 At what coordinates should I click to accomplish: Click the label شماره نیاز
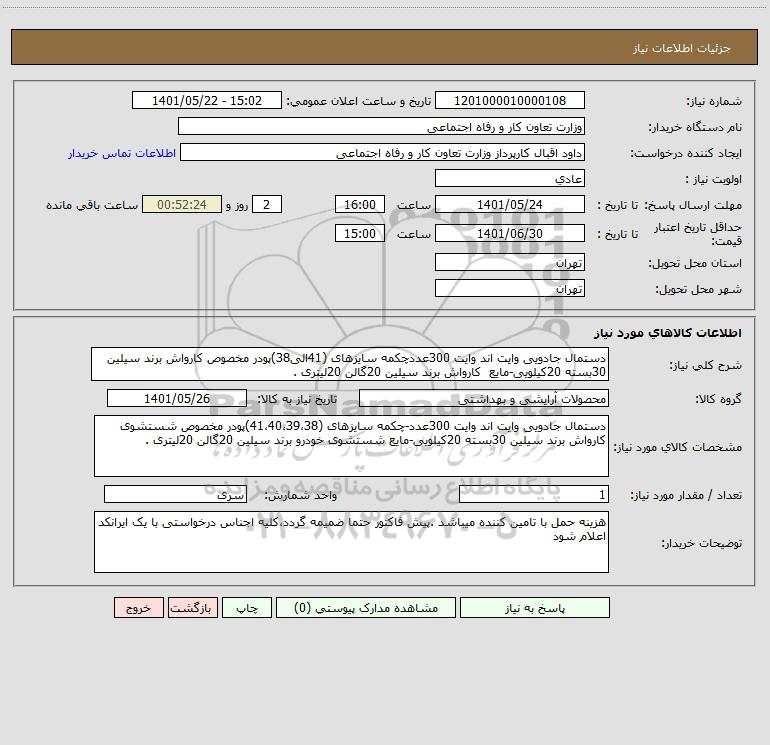714,101
